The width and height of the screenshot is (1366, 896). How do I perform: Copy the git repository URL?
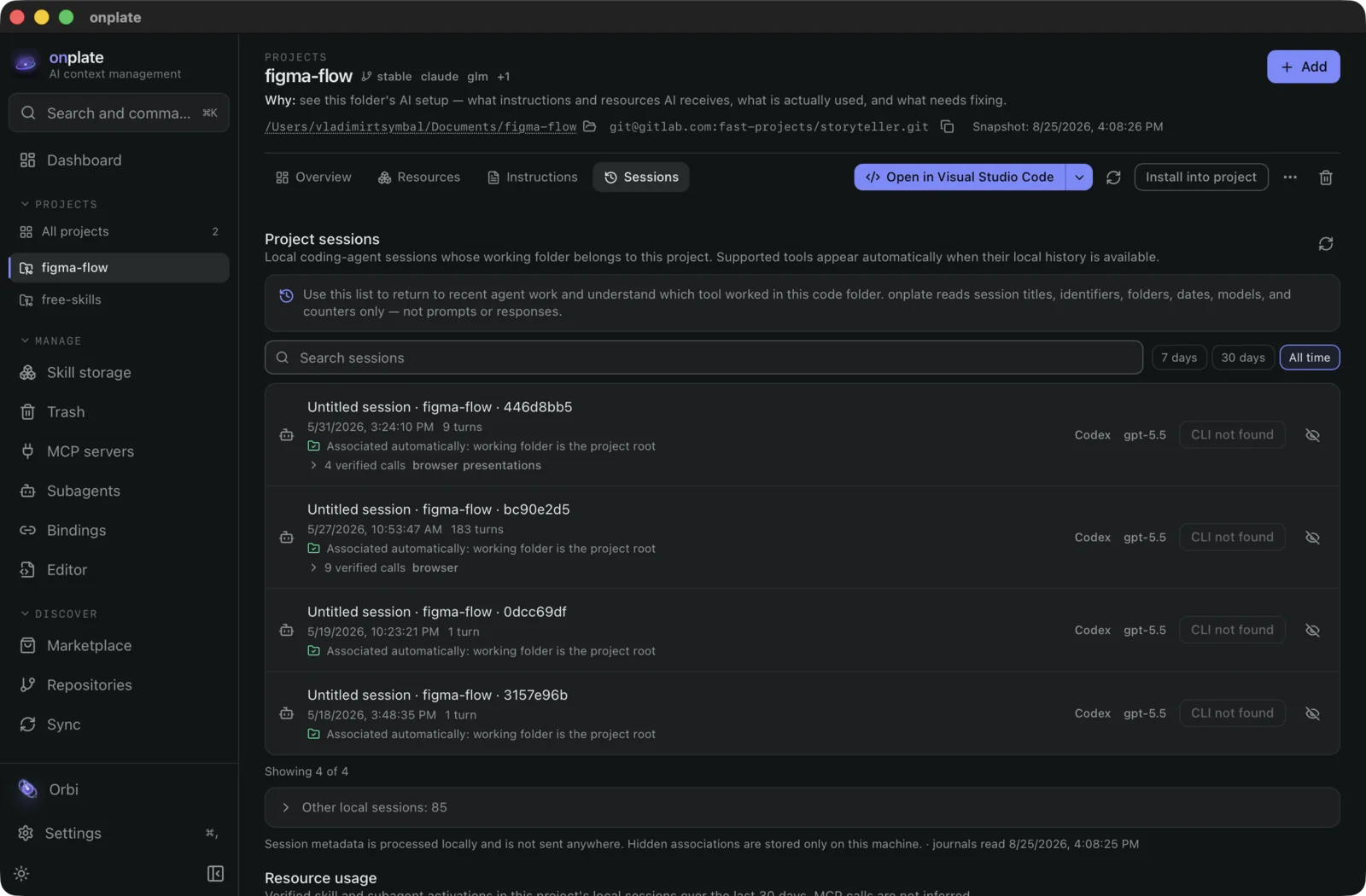point(947,126)
